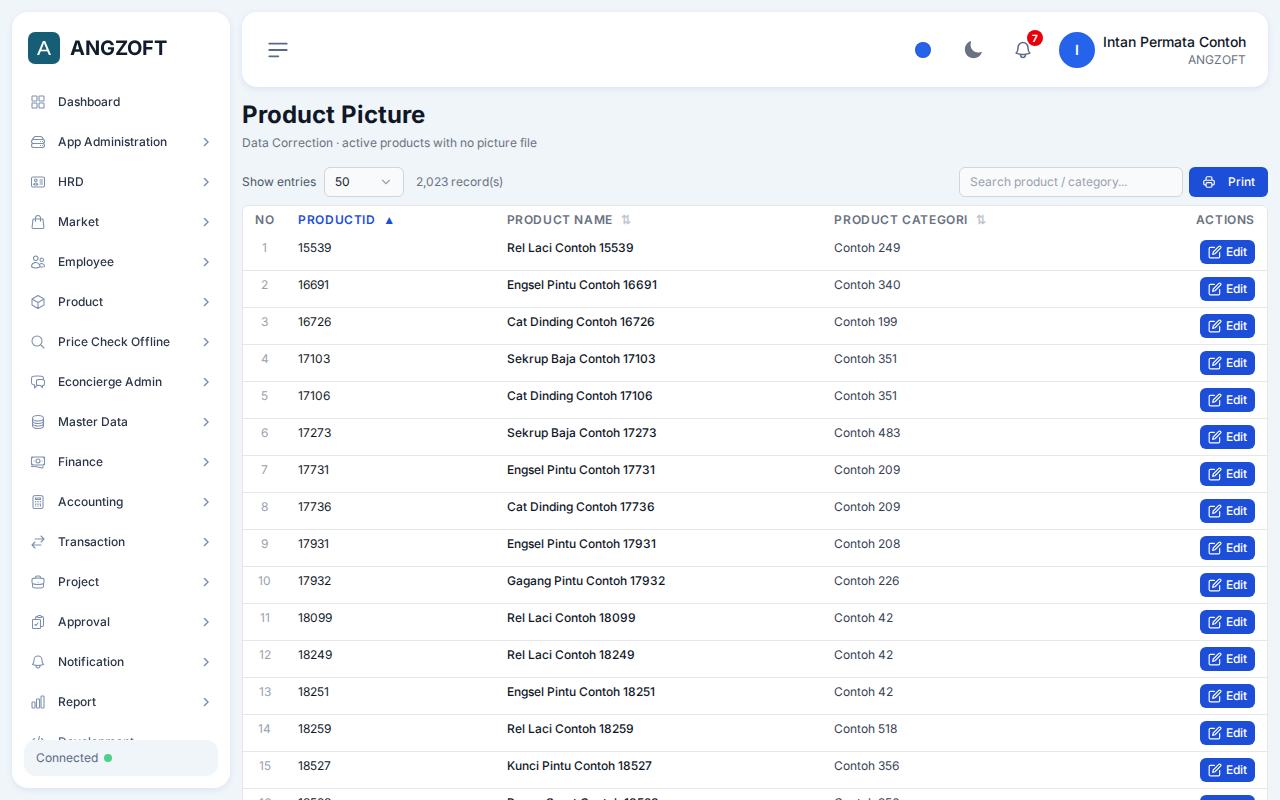
Task: Toggle the sidebar hamburger menu icon
Action: pyautogui.click(x=278, y=49)
